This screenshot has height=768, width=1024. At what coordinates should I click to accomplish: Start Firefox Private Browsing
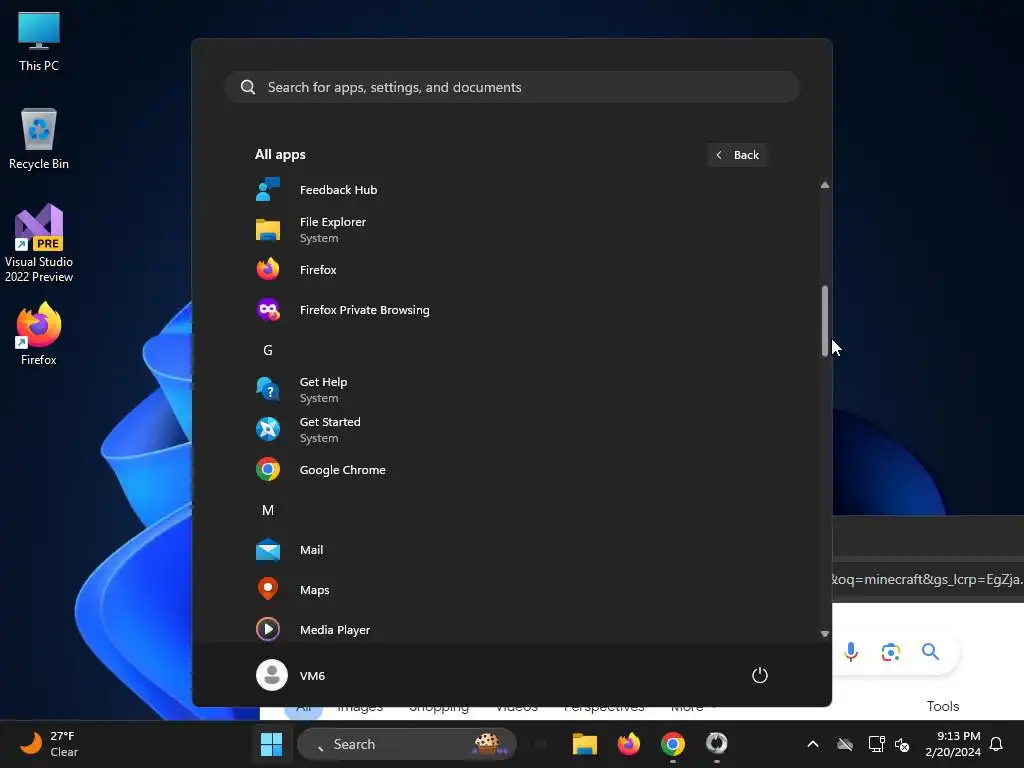tap(511, 310)
